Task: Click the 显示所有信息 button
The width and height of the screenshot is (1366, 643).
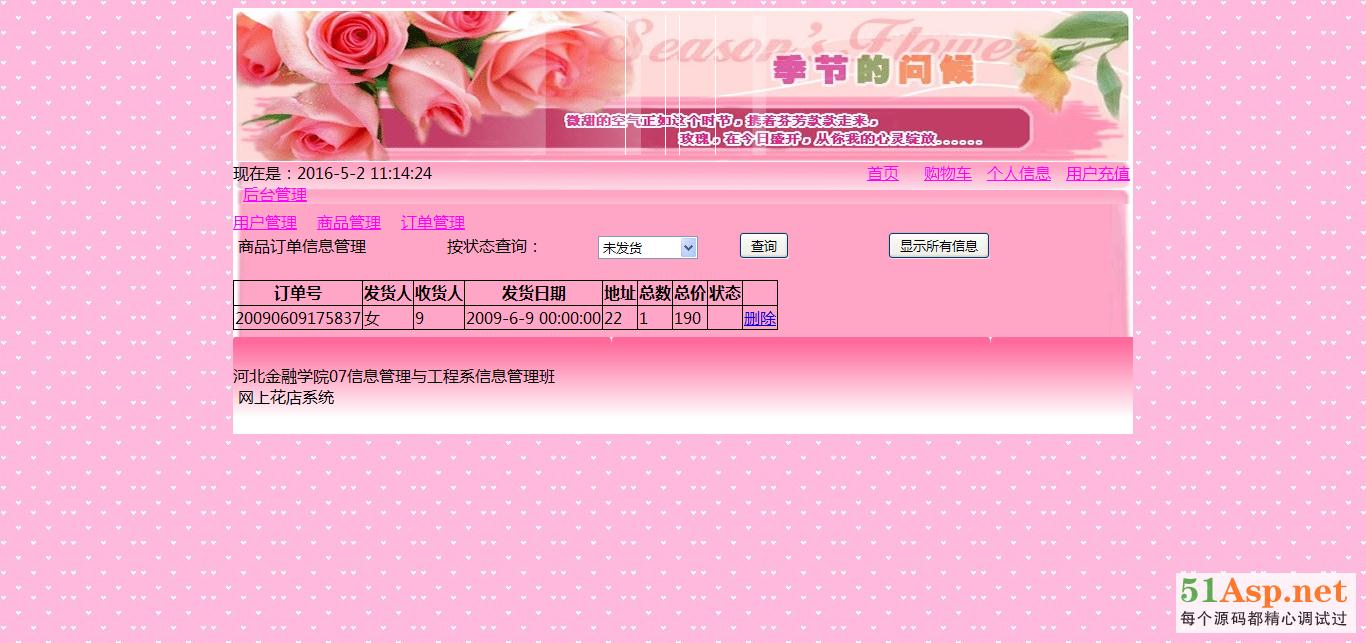Action: click(938, 246)
